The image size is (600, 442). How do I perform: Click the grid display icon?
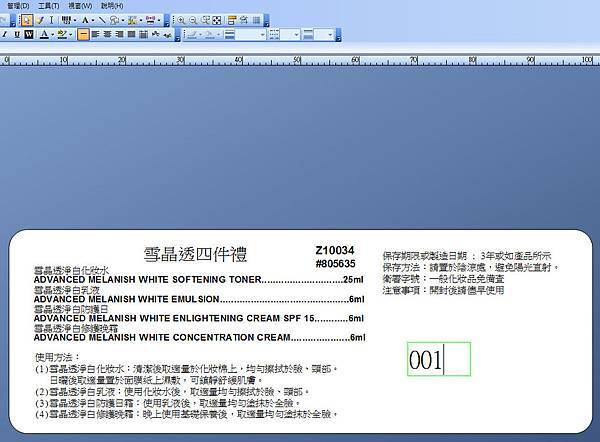(x=256, y=20)
